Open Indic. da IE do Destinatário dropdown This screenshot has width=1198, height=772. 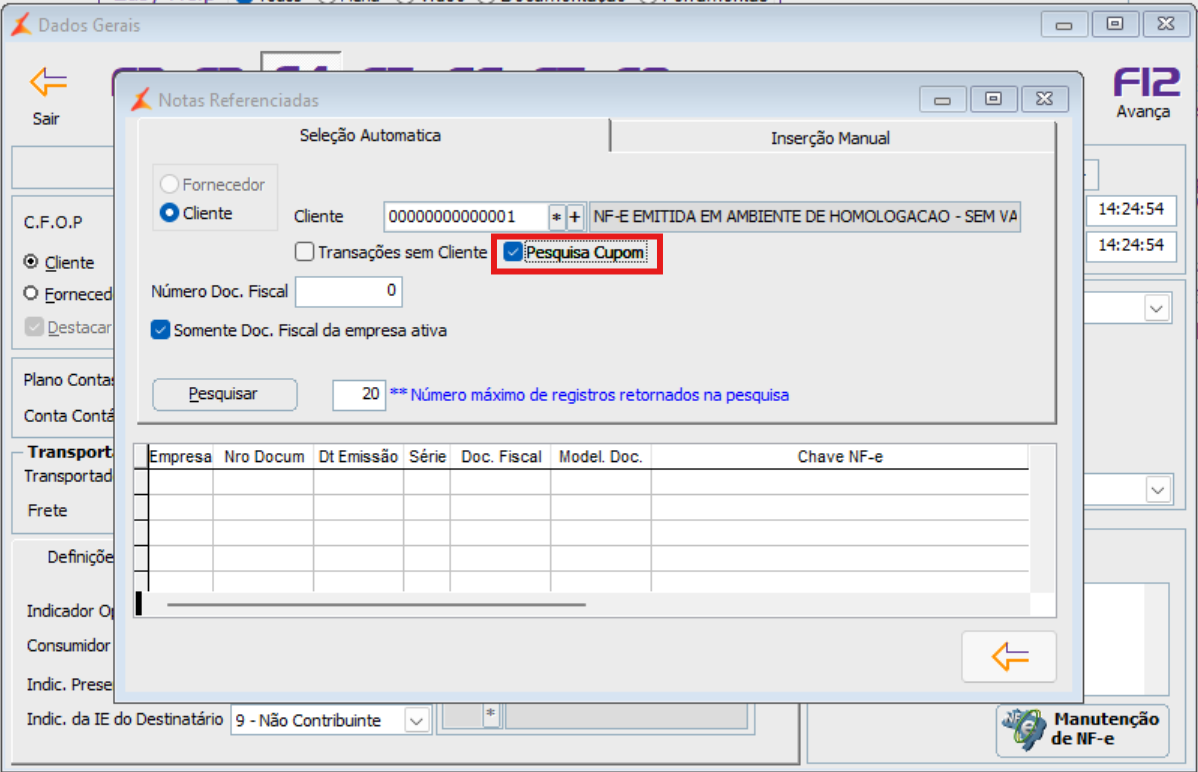tap(416, 721)
